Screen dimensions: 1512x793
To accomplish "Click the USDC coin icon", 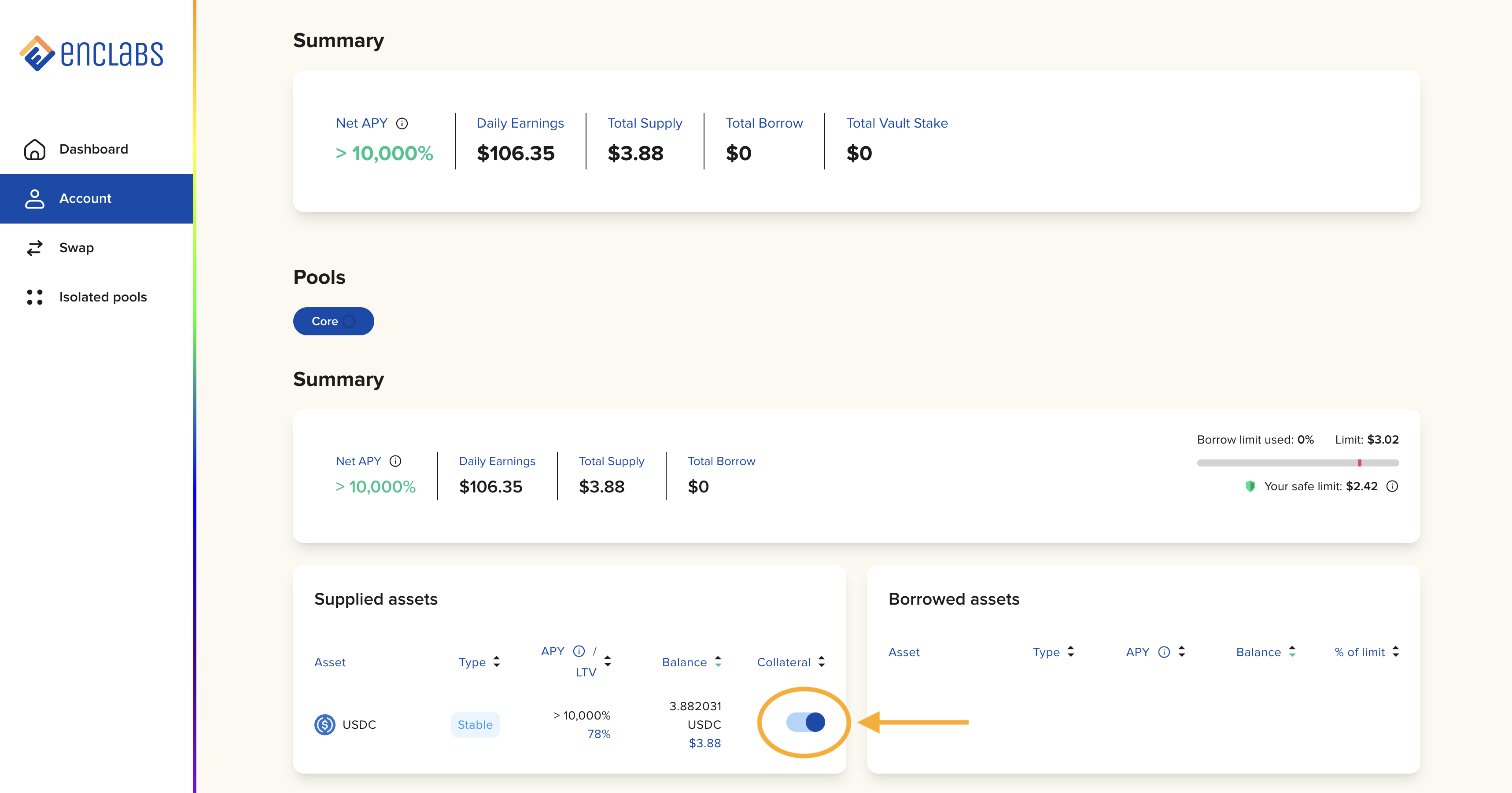I will [x=325, y=725].
